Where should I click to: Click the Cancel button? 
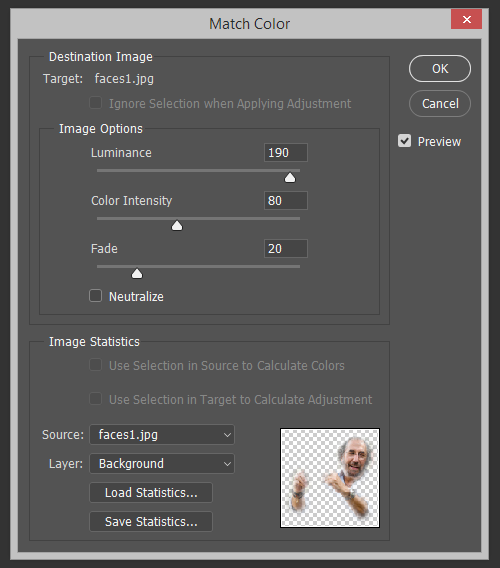440,104
